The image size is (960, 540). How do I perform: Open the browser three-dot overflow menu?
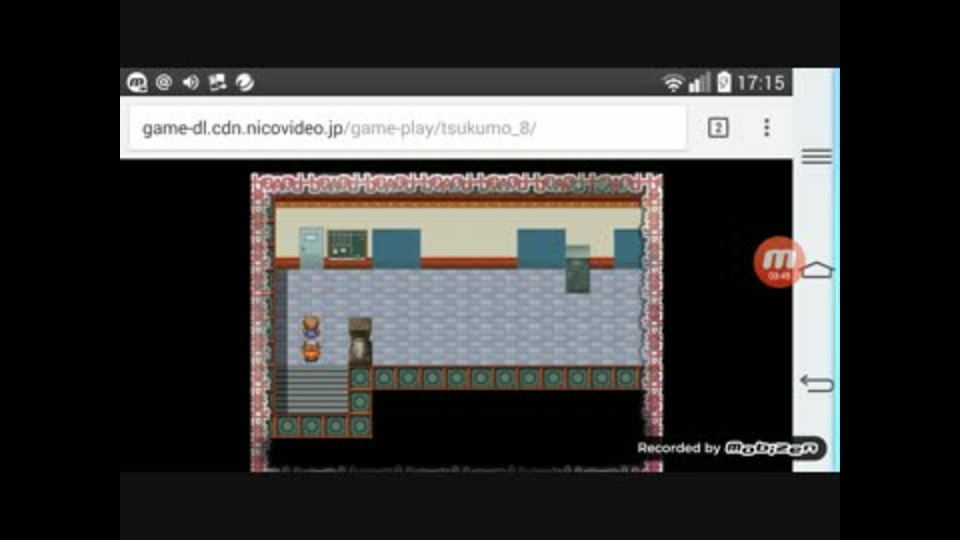pyautogui.click(x=767, y=127)
